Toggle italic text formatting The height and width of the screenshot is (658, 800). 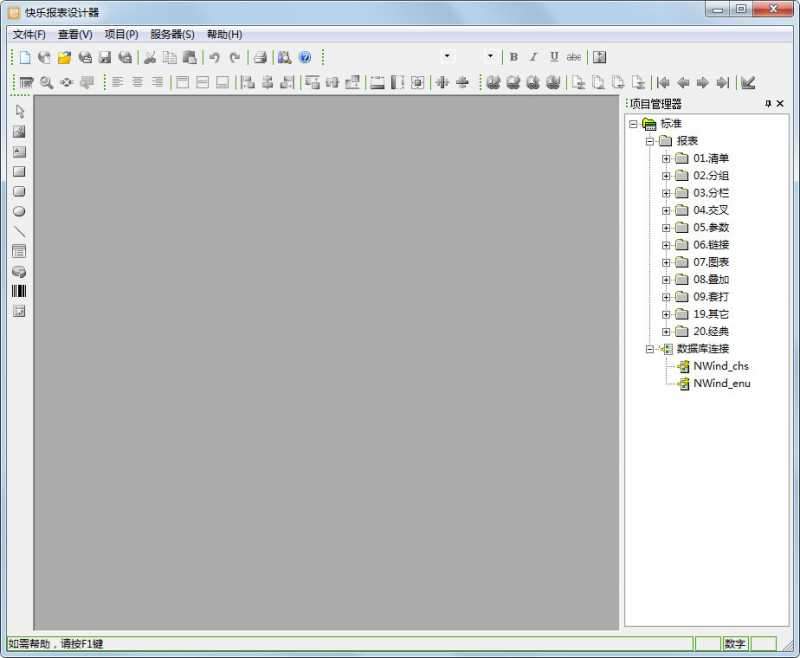533,57
